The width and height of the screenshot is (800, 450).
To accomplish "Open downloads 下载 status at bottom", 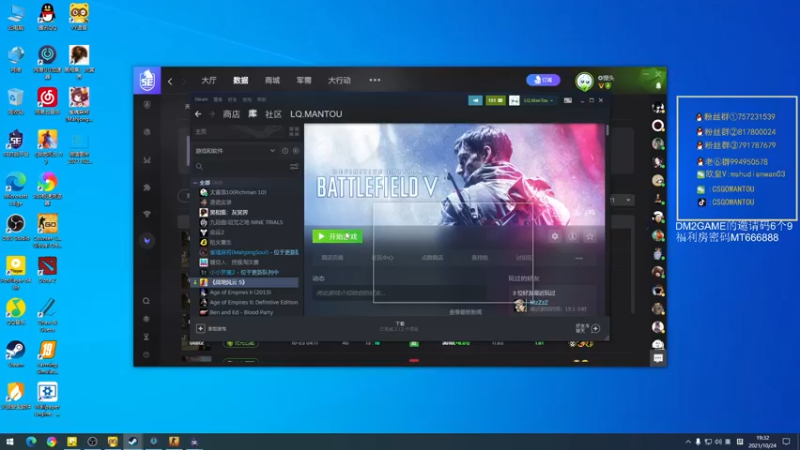I will click(x=399, y=327).
